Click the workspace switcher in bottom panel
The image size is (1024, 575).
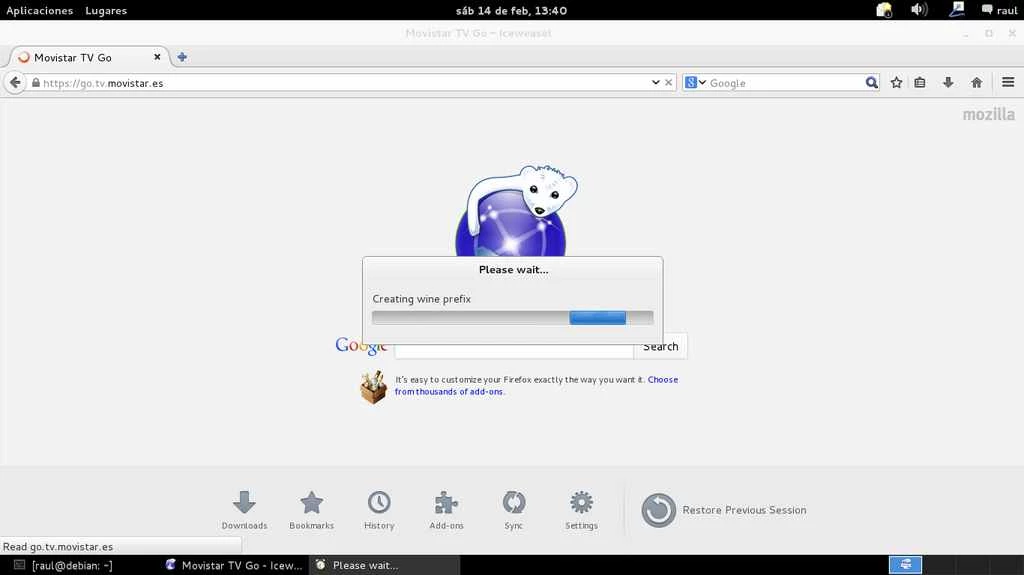905,565
